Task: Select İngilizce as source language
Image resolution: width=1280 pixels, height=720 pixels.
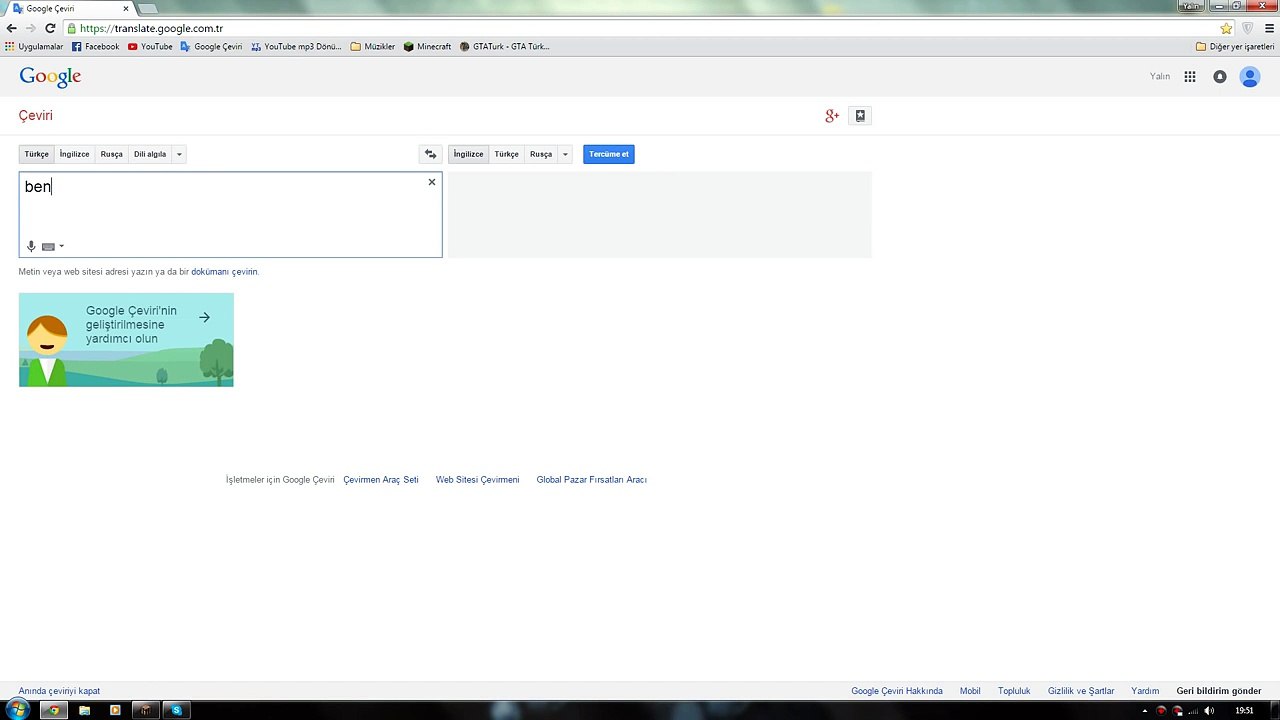Action: (74, 154)
